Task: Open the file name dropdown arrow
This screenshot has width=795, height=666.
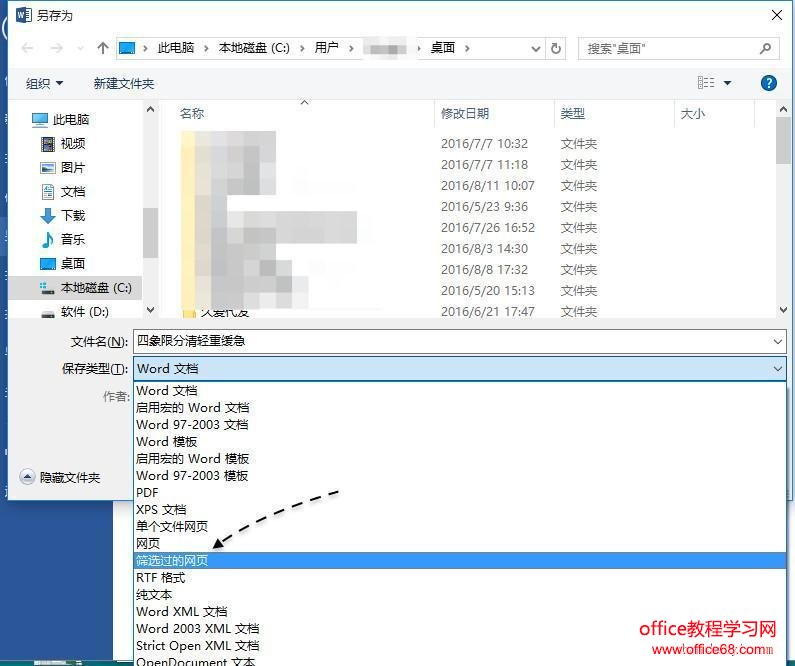Action: (777, 342)
